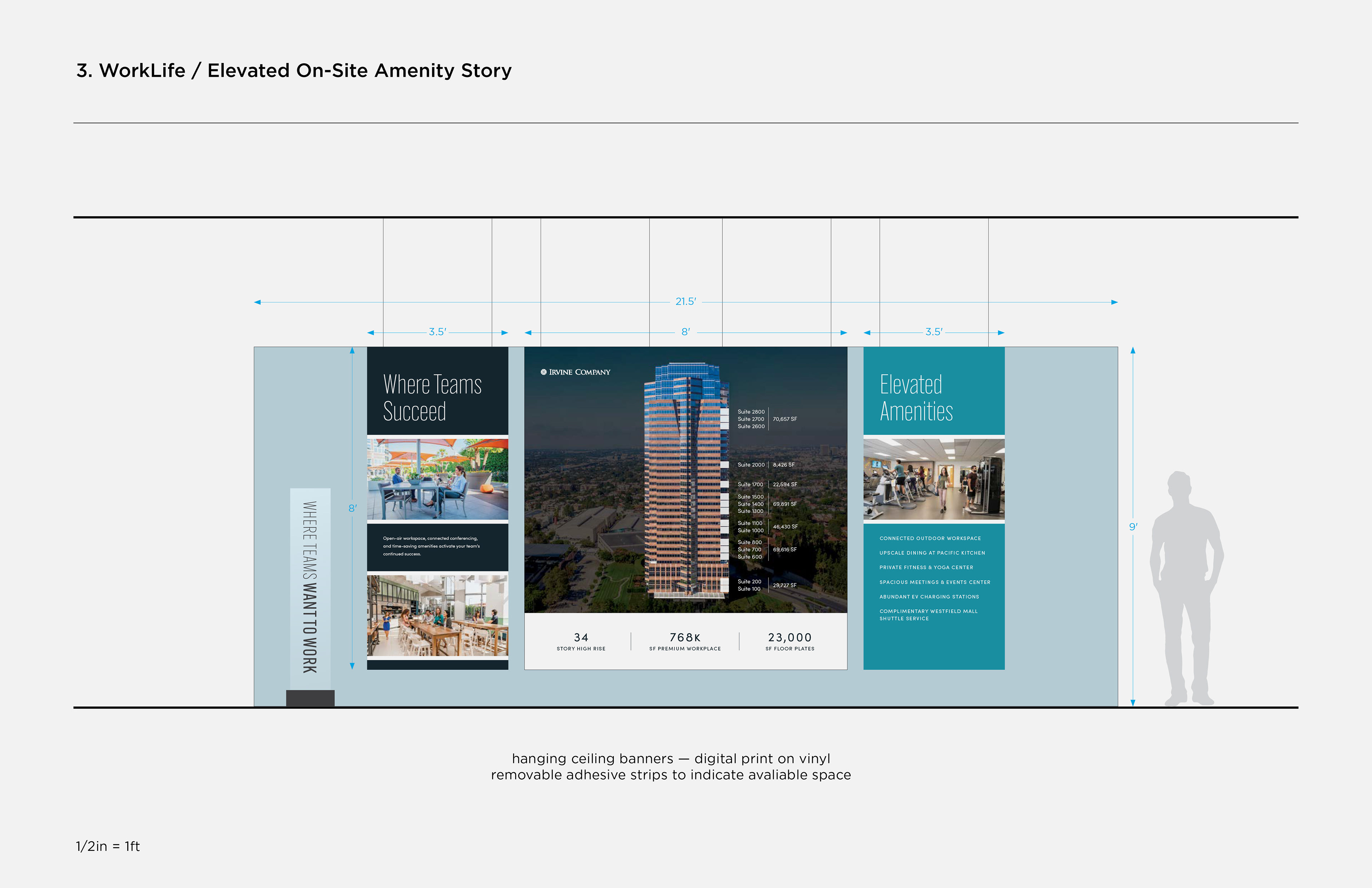Click the 'Suite 1700' label
The height and width of the screenshot is (888, 1372).
click(751, 484)
